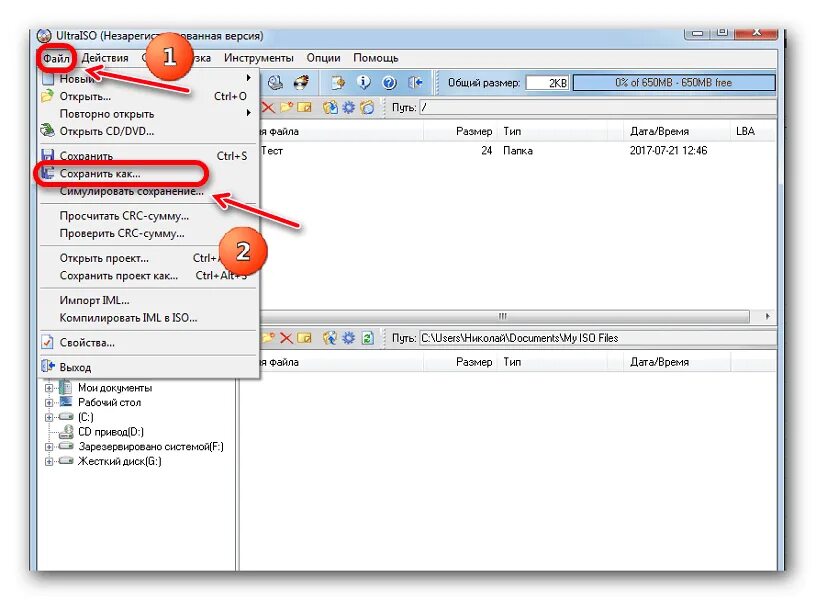Choose Выход from the menu

(149, 367)
